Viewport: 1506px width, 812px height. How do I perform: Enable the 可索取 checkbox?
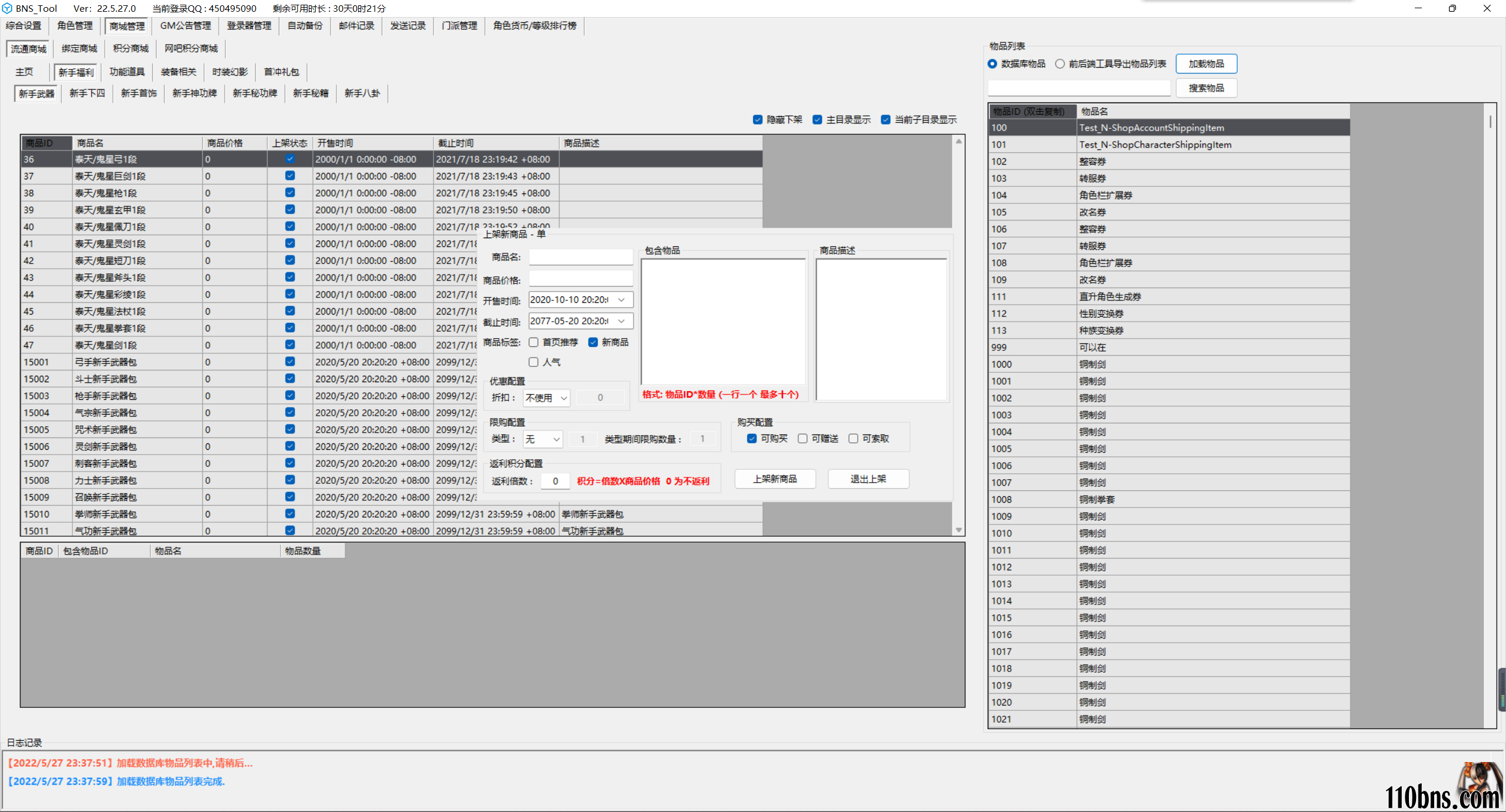853,439
